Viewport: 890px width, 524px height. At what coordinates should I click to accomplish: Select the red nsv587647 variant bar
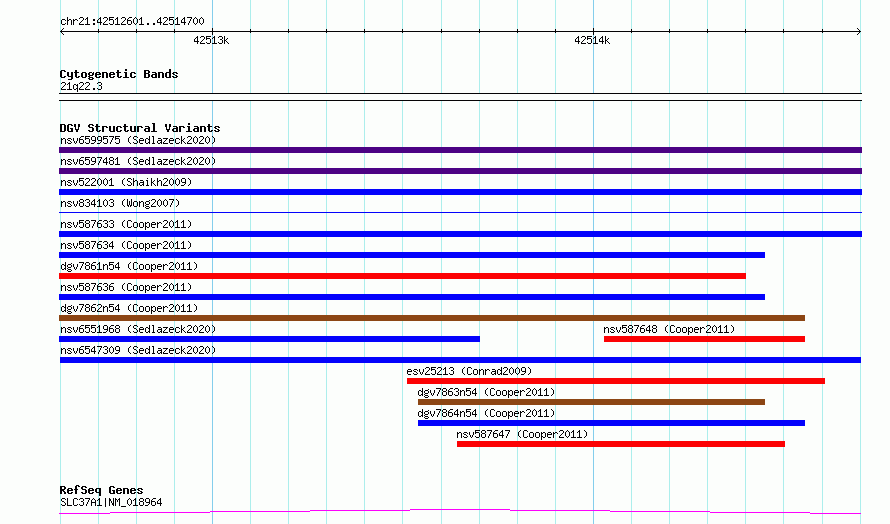pos(621,444)
